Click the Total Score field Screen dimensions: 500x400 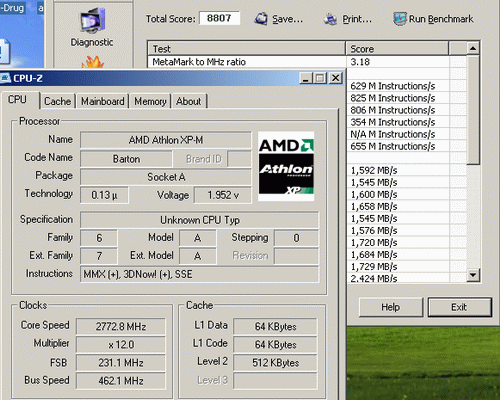tap(219, 18)
